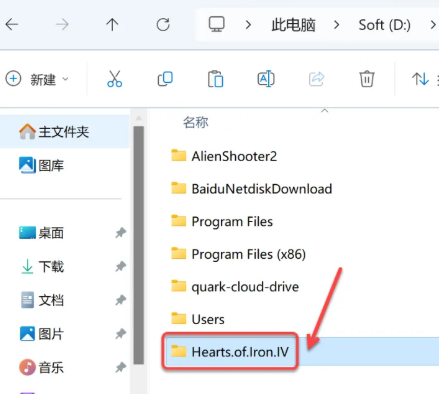Open 主文件夹 in the sidebar
The width and height of the screenshot is (439, 394).
(64, 132)
